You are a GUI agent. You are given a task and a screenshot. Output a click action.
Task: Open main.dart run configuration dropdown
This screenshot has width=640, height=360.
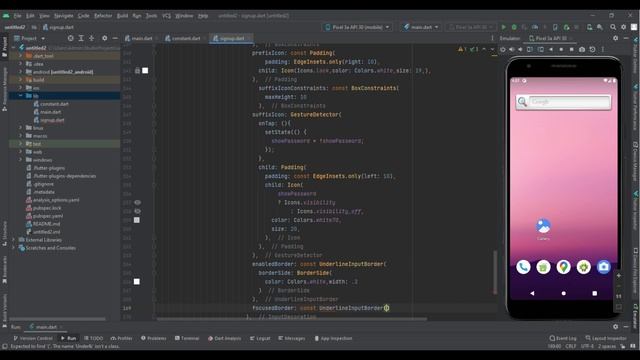421,27
